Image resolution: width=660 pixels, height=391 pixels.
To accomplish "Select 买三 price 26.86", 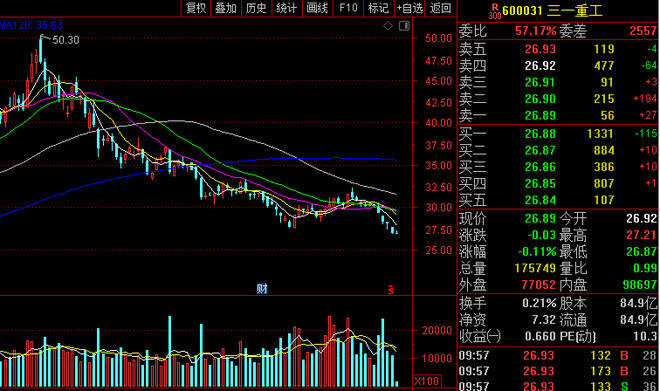I will (540, 167).
